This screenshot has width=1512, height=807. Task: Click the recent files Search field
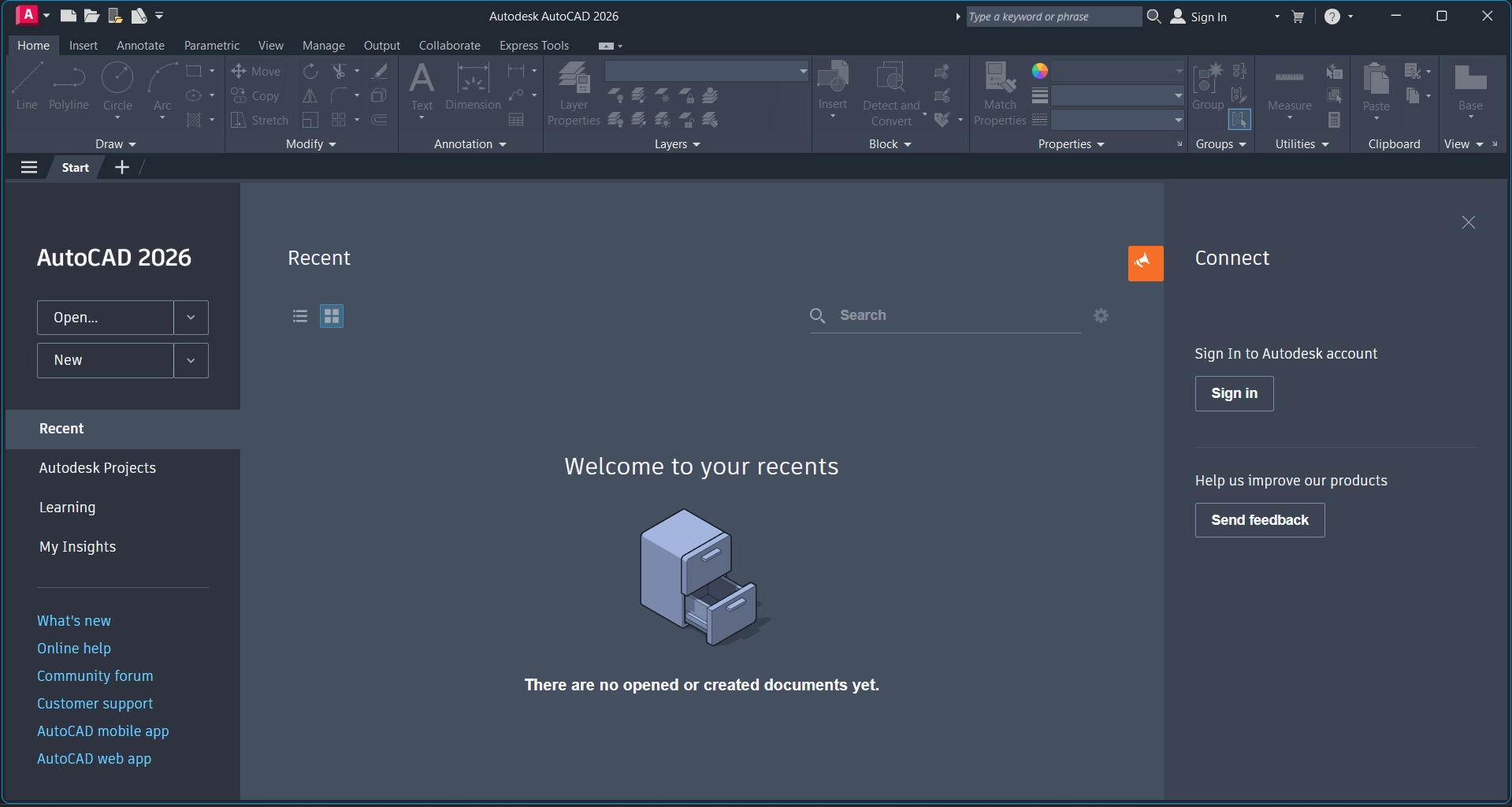point(945,315)
